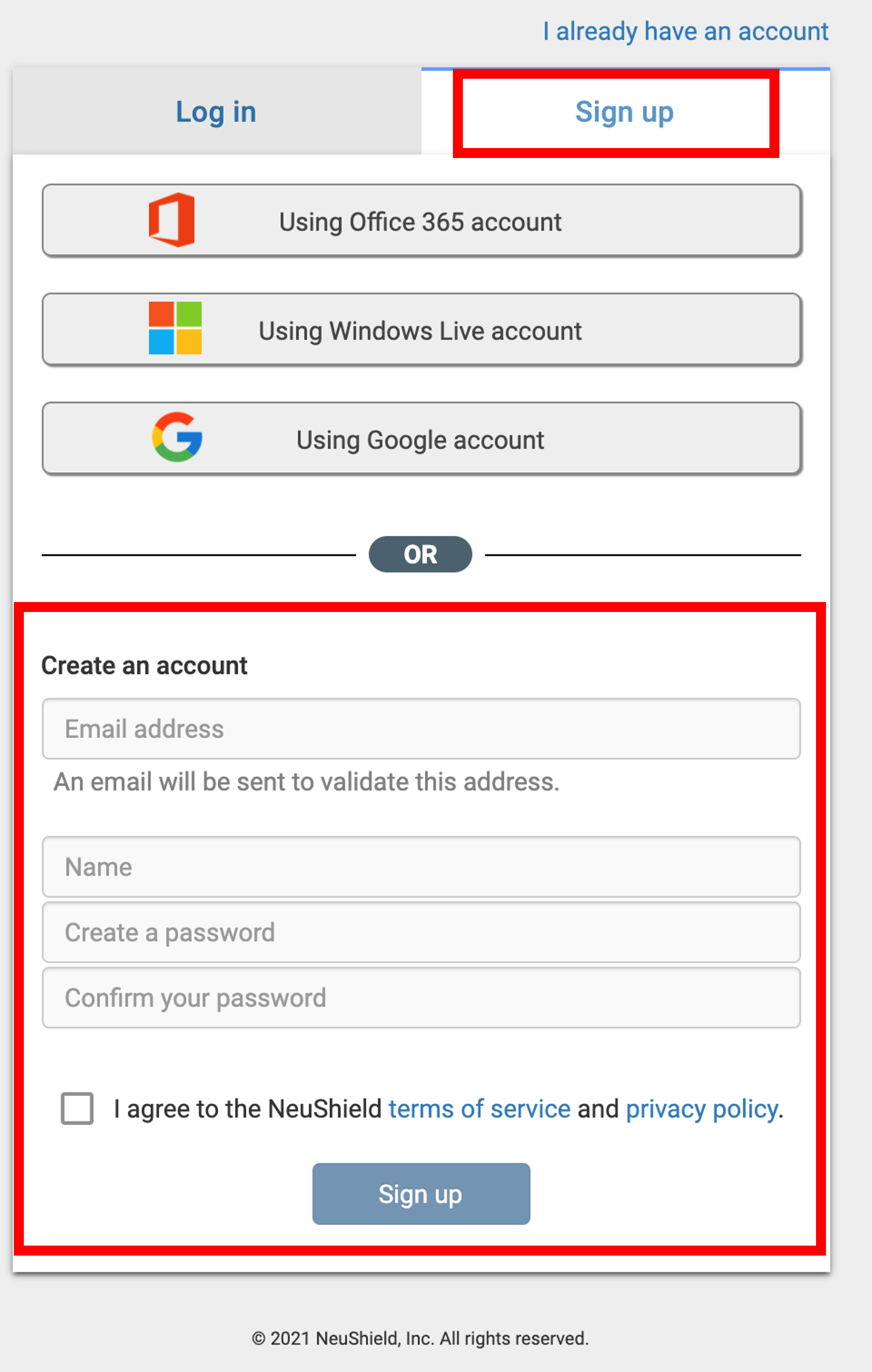Click into the Name field
The image size is (872, 1372).
tap(421, 866)
